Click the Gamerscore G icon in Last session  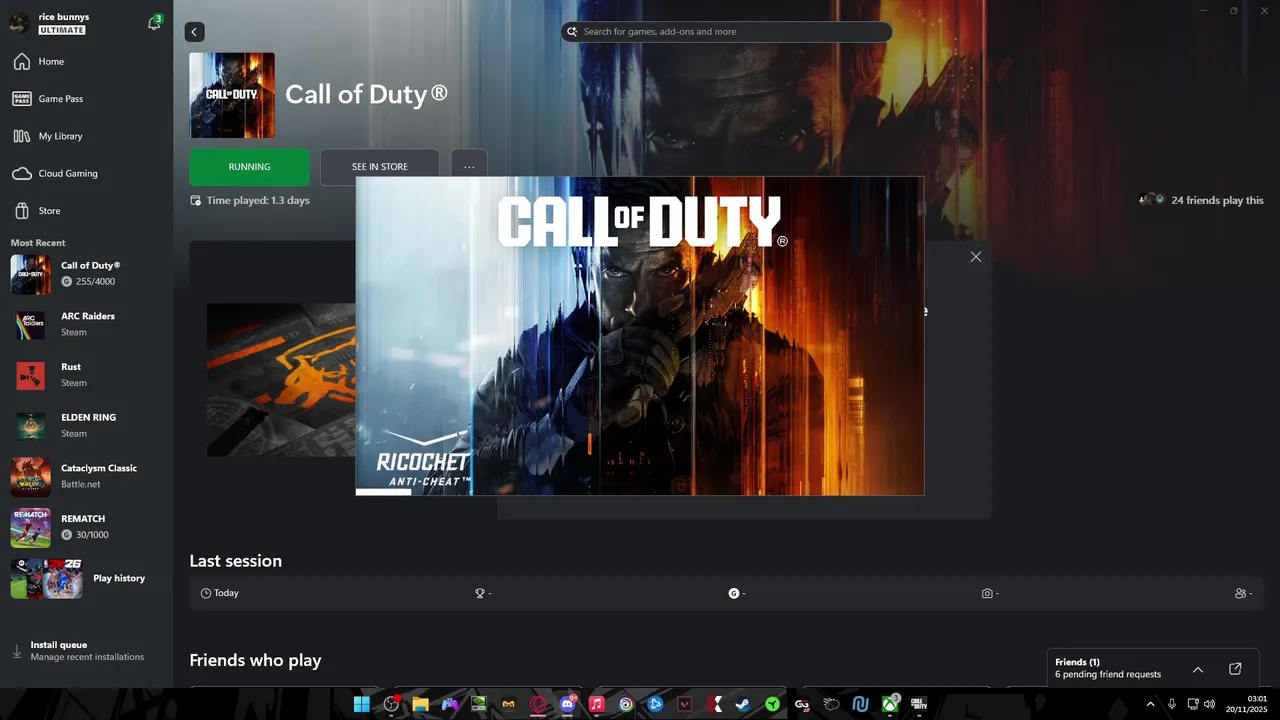click(734, 593)
